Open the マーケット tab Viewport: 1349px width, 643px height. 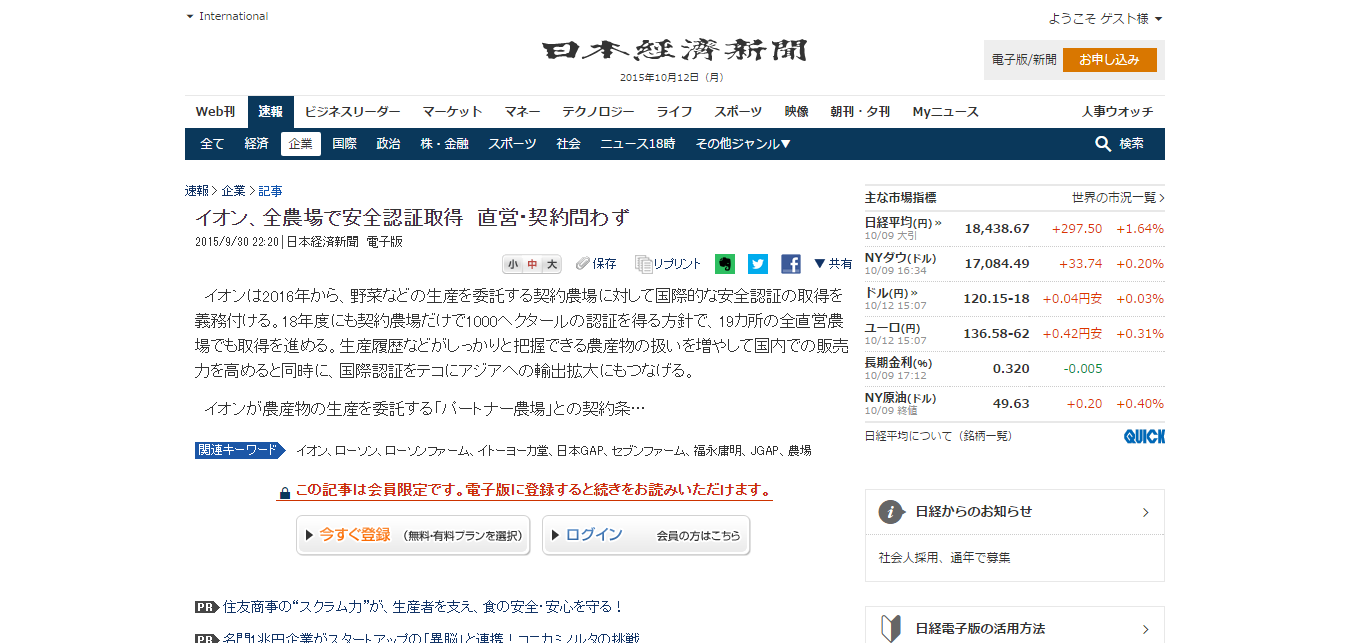[x=452, y=112]
